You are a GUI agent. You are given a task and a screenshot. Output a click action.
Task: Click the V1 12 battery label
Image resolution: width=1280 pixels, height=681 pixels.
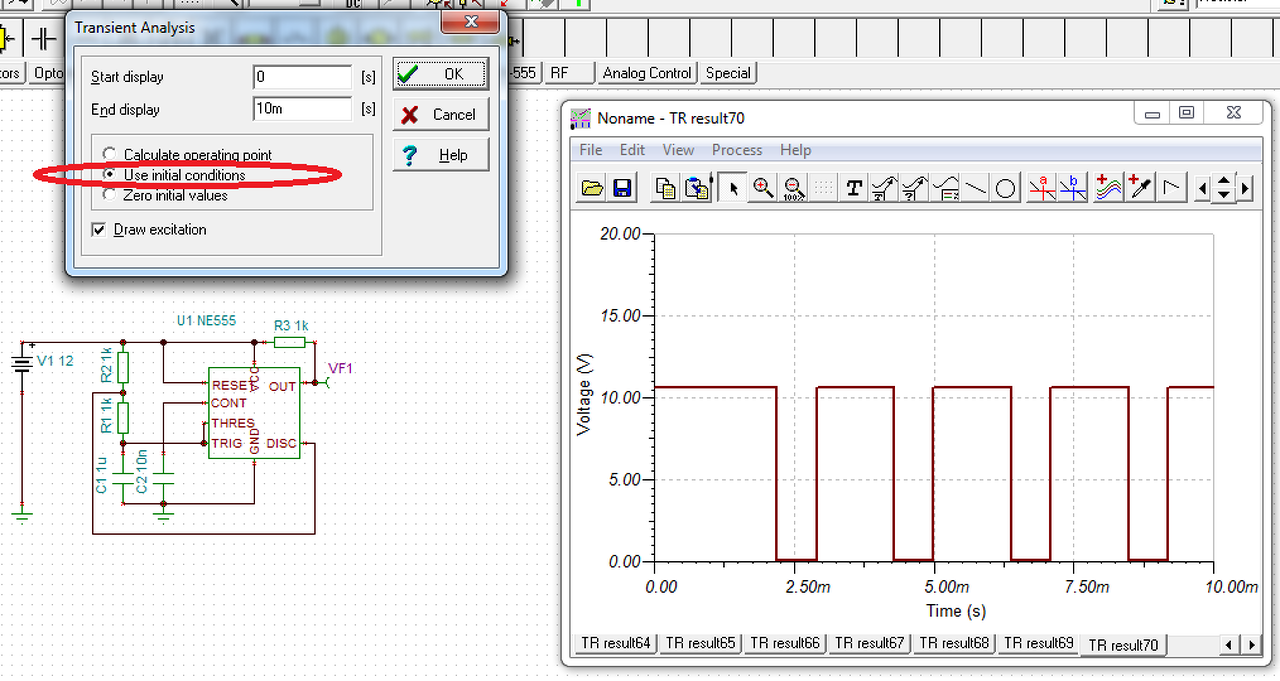pyautogui.click(x=56, y=361)
